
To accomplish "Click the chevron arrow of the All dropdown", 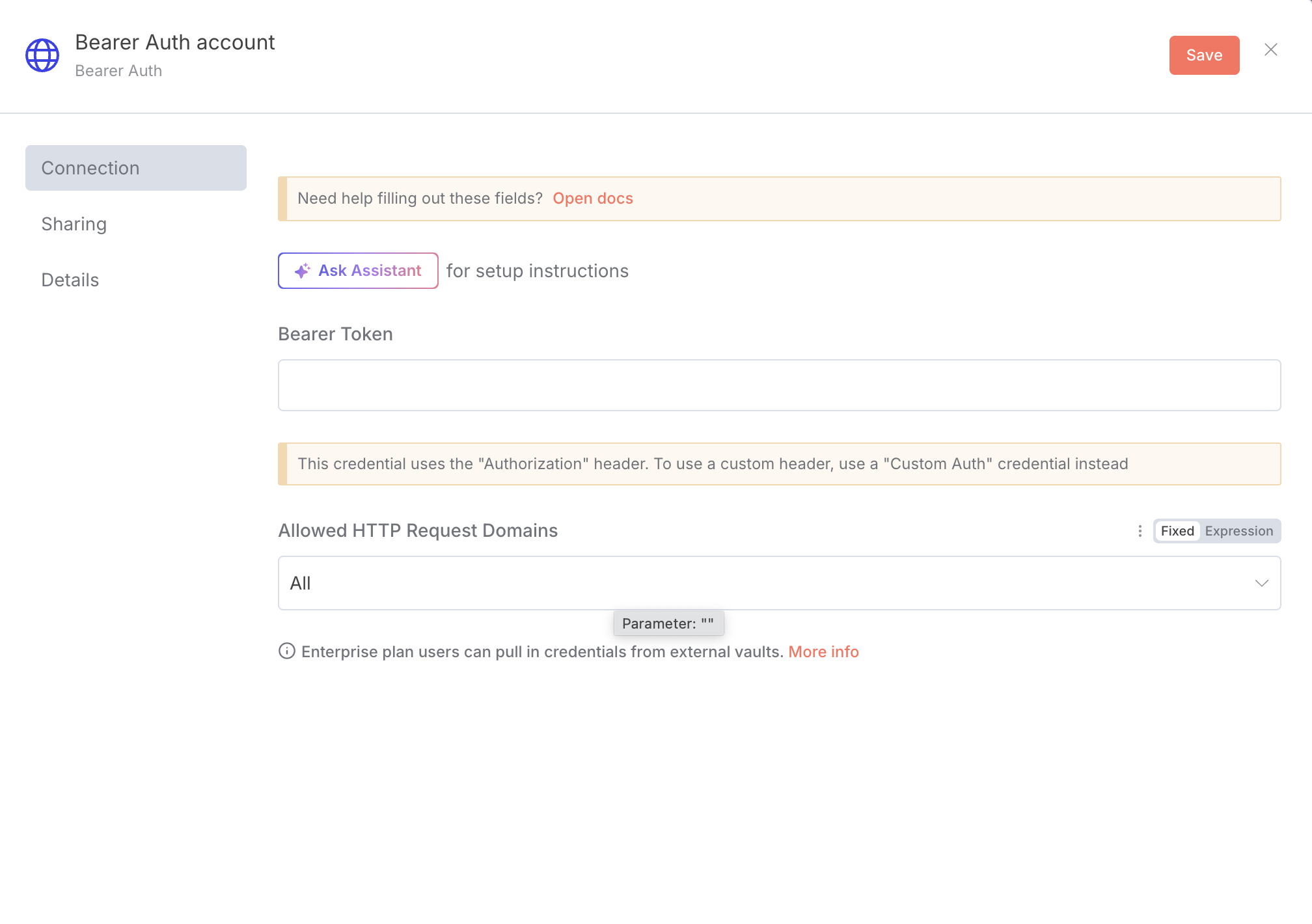I will [1261, 583].
